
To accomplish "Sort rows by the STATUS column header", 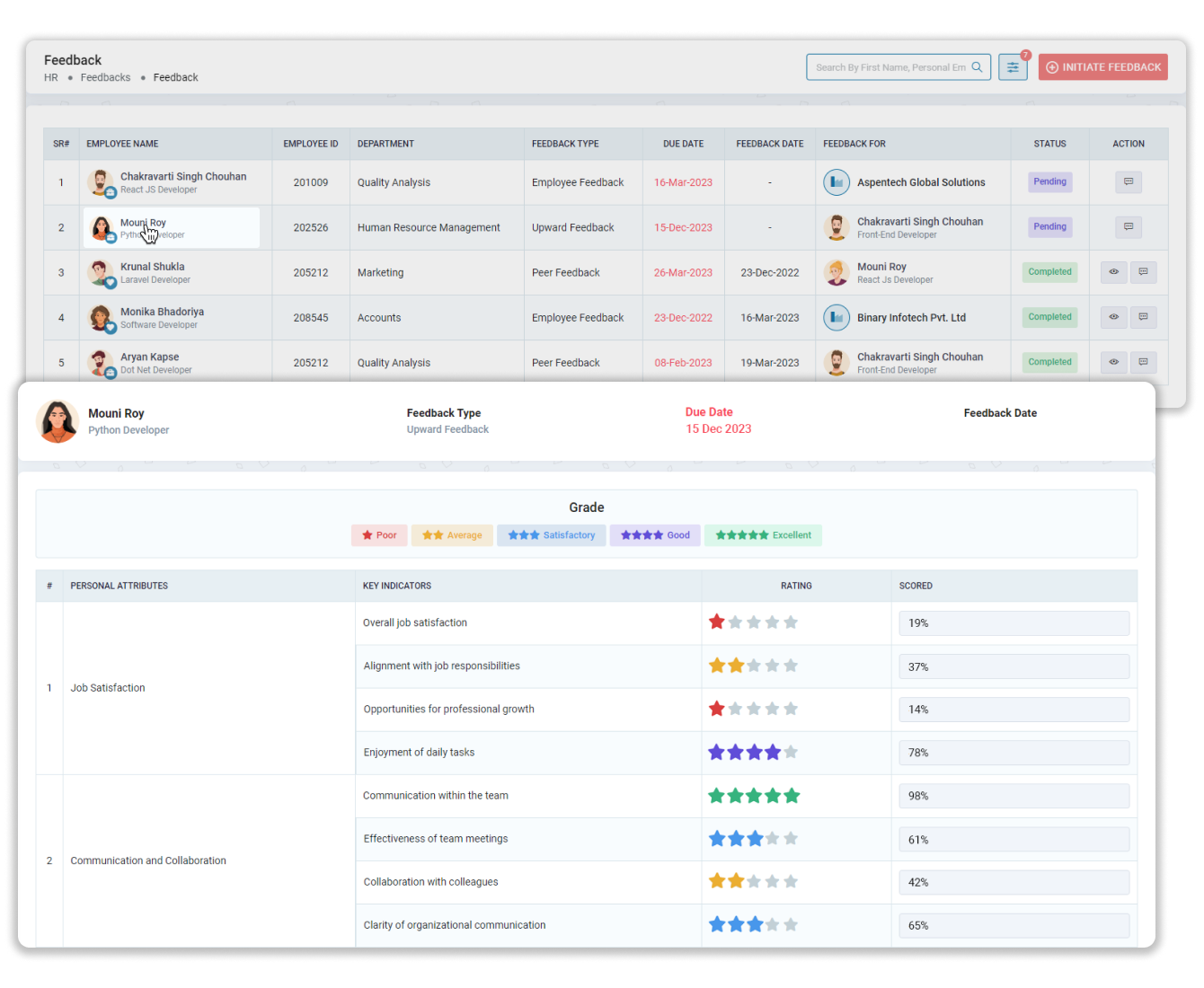I will click(1049, 144).
